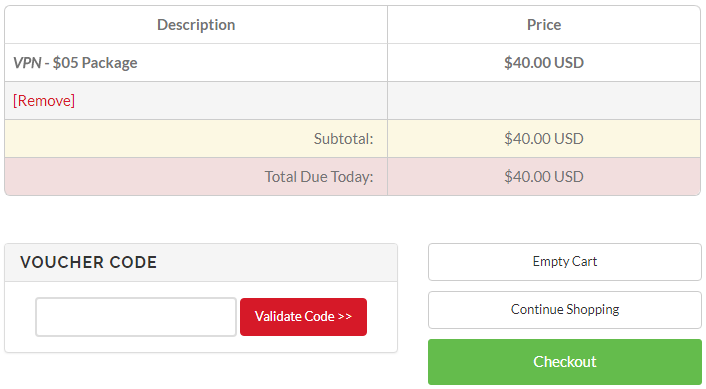Click the $05 Package product name

(x=95, y=63)
